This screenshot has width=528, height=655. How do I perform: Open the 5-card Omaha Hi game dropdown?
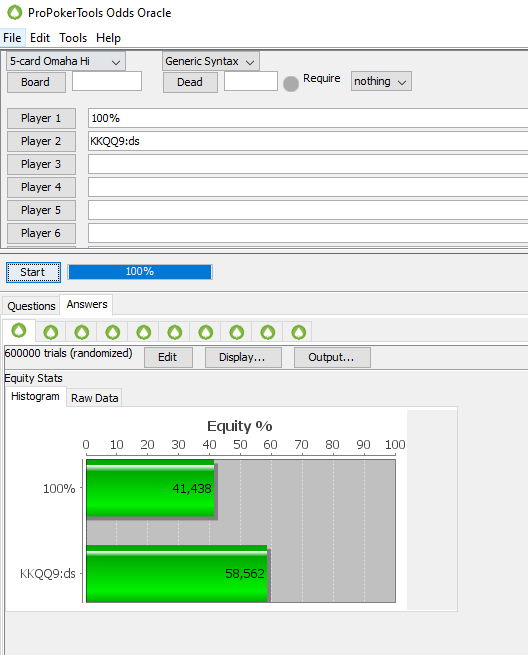pyautogui.click(x=66, y=61)
